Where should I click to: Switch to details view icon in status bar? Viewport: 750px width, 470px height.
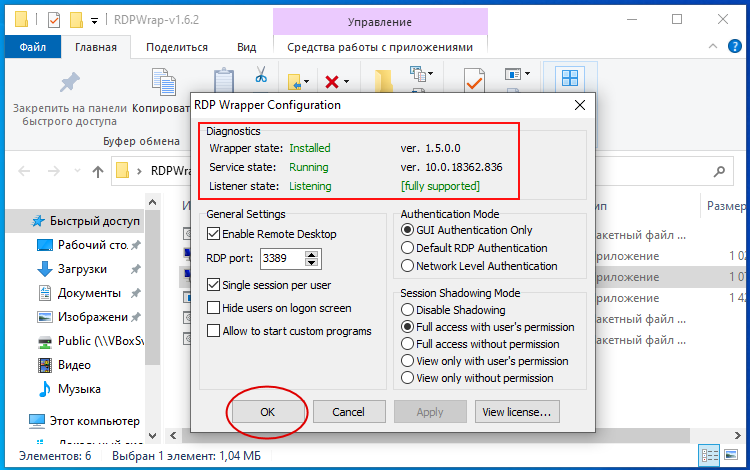click(x=710, y=455)
